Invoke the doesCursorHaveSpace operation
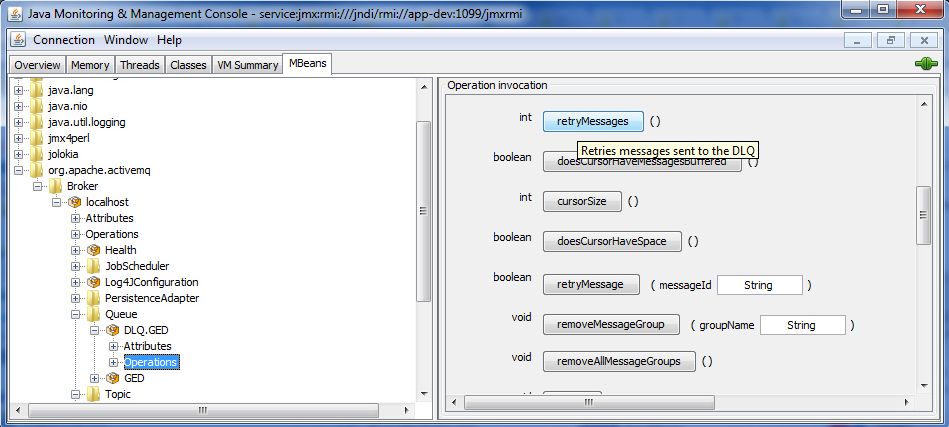 click(612, 241)
